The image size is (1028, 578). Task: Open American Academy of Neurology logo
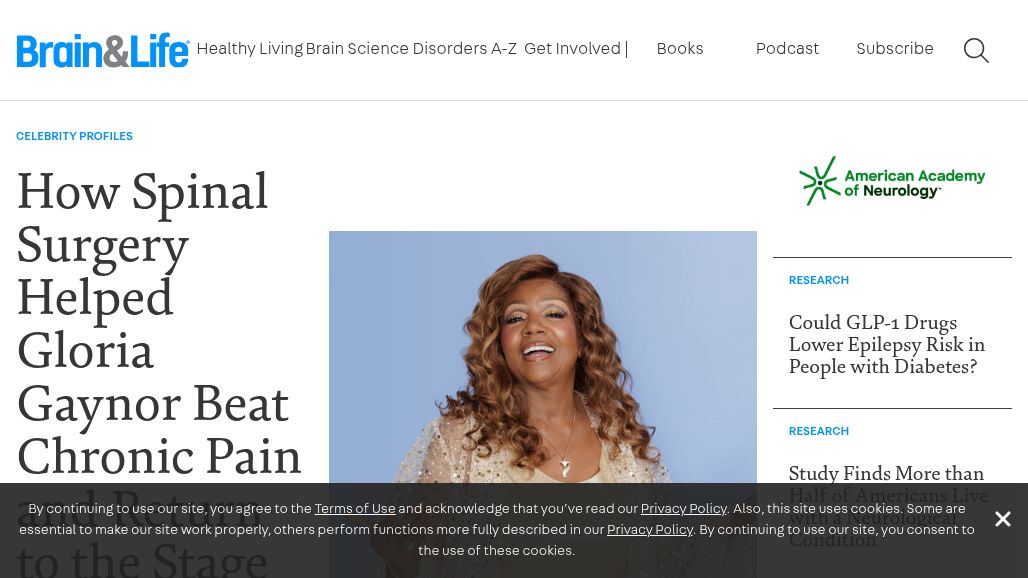coord(892,181)
